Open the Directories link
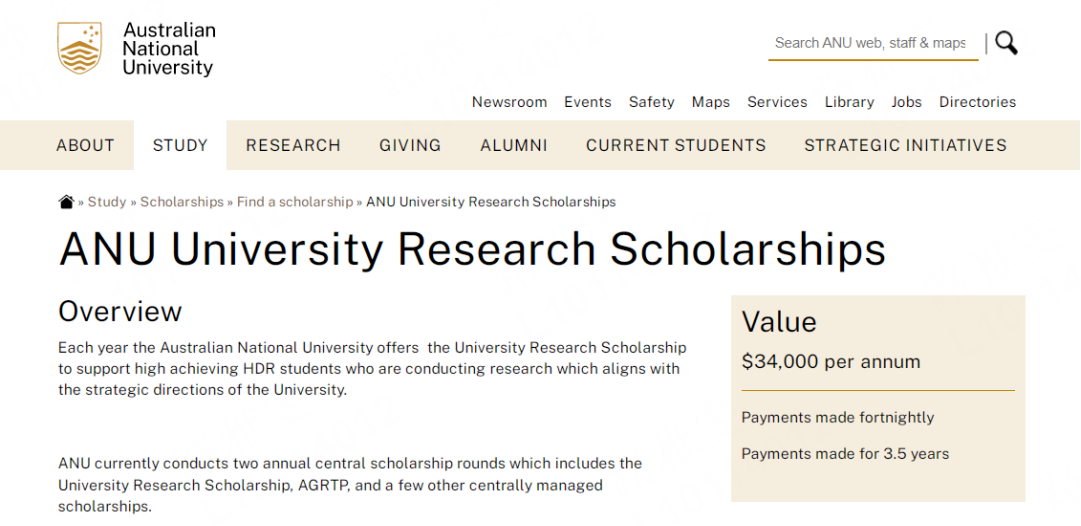This screenshot has width=1081, height=526. pos(977,102)
